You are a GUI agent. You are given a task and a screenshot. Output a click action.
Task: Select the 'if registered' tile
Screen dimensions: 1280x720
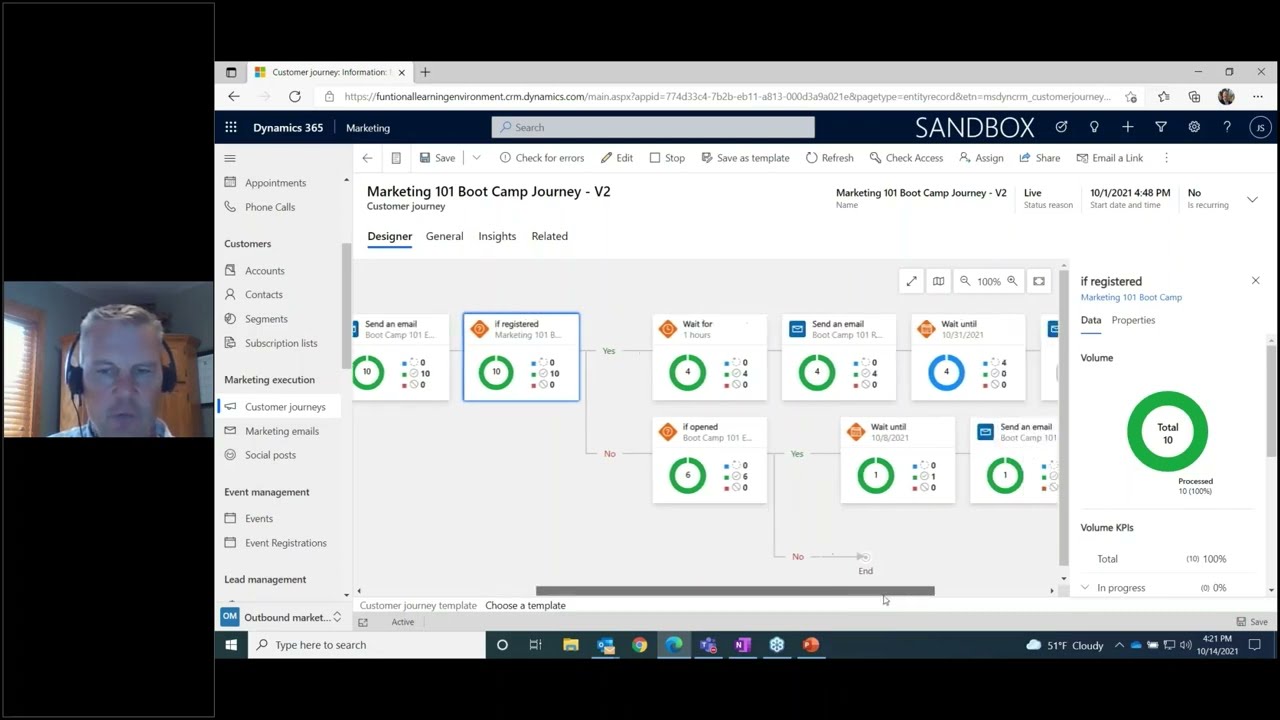[521, 357]
